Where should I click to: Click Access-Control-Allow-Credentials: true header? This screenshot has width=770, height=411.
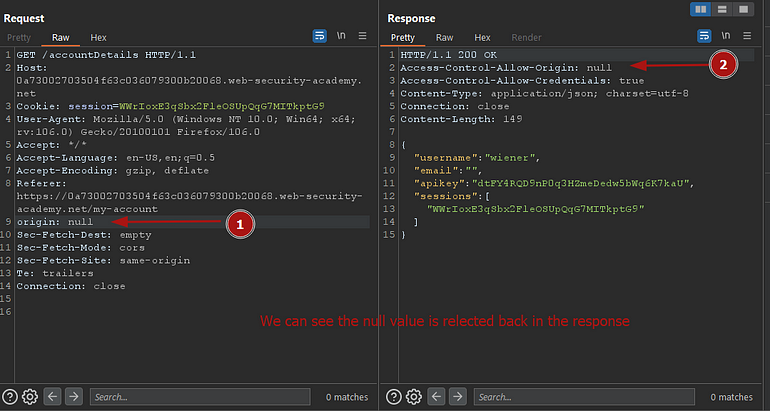click(x=522, y=81)
